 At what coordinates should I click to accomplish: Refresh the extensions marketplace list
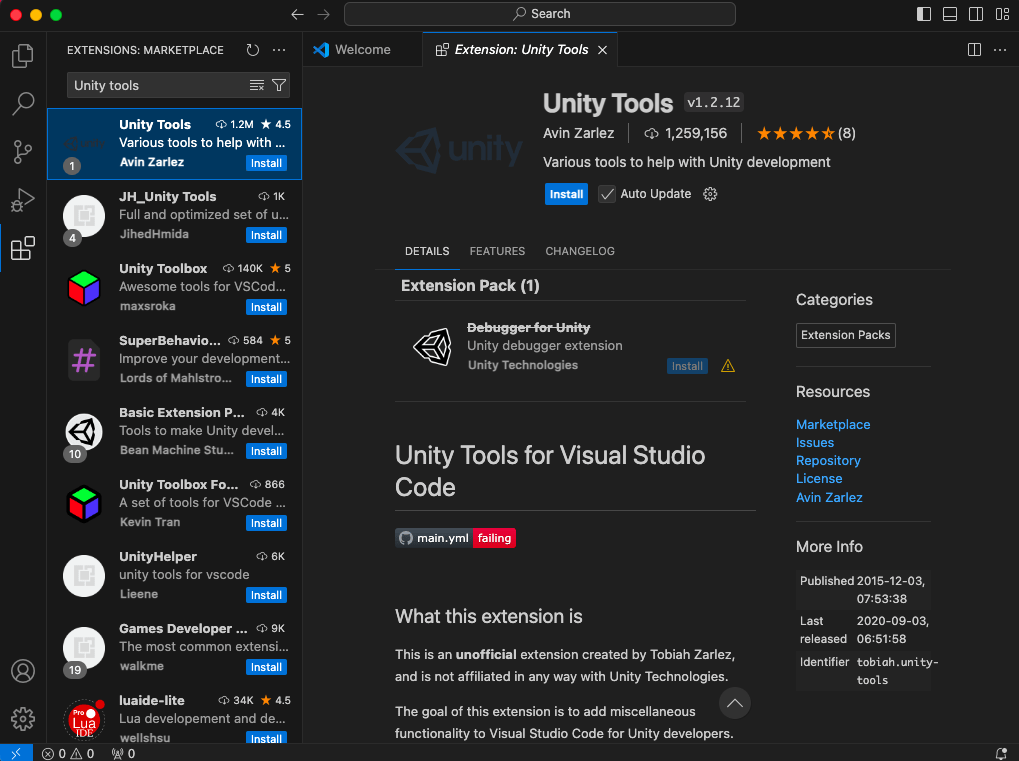pyautogui.click(x=253, y=50)
